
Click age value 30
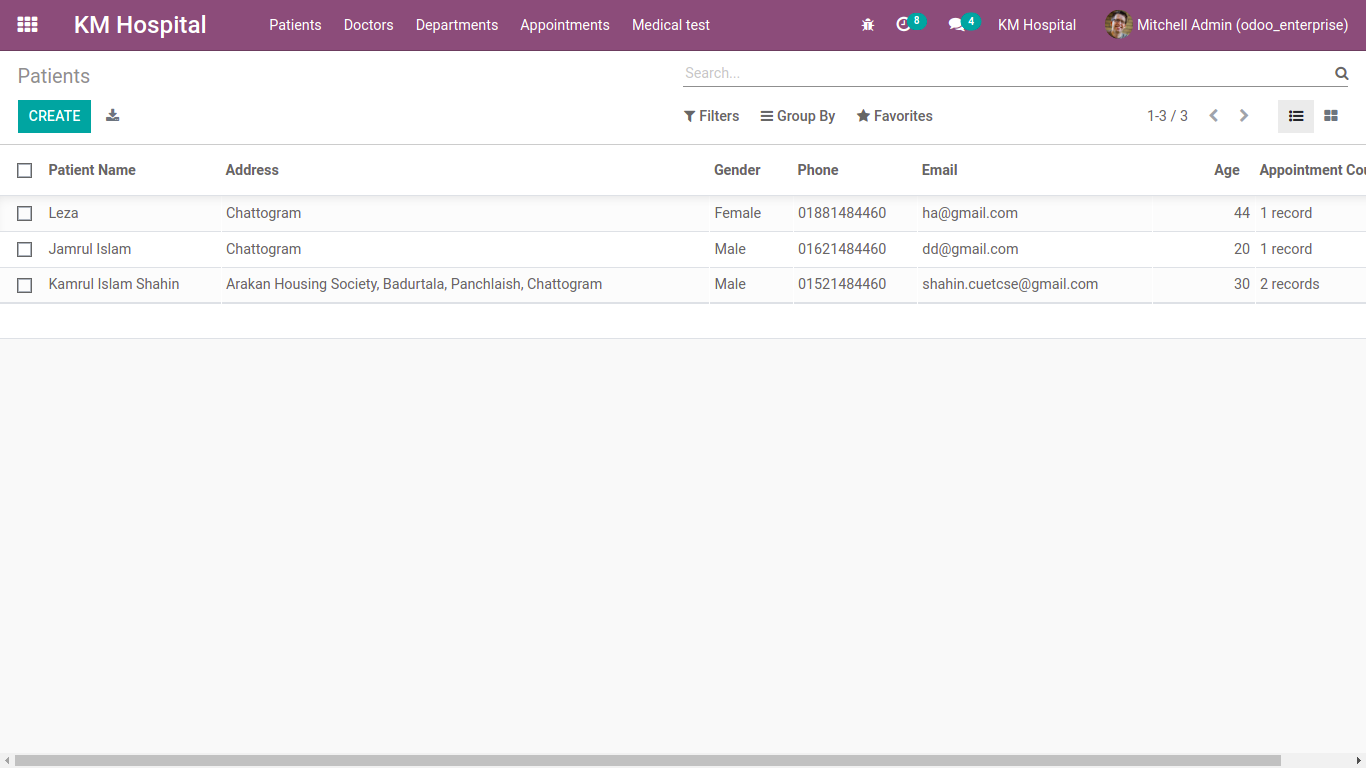[1242, 284]
